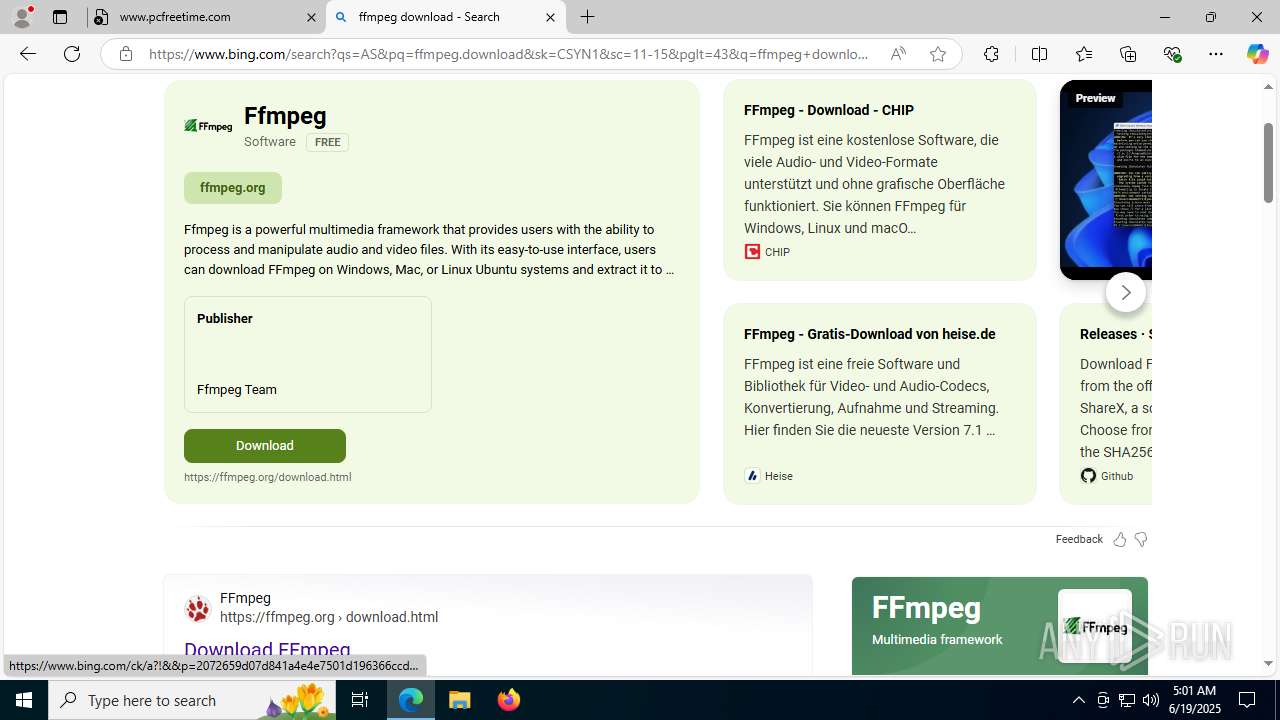Select the Ffmpeg Team publisher text

click(237, 390)
